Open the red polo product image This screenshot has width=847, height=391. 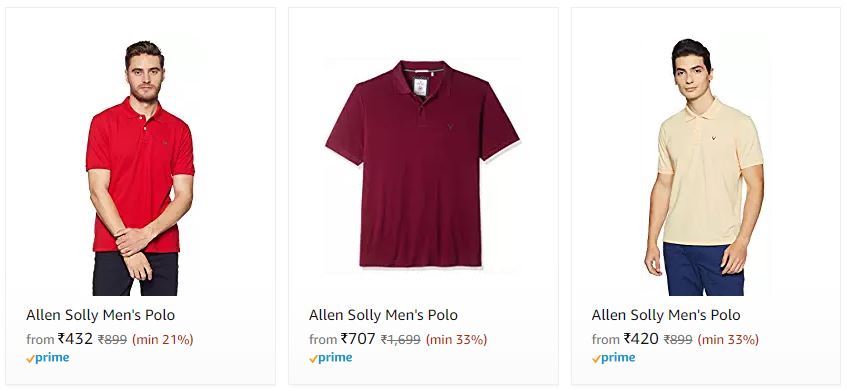(x=140, y=167)
